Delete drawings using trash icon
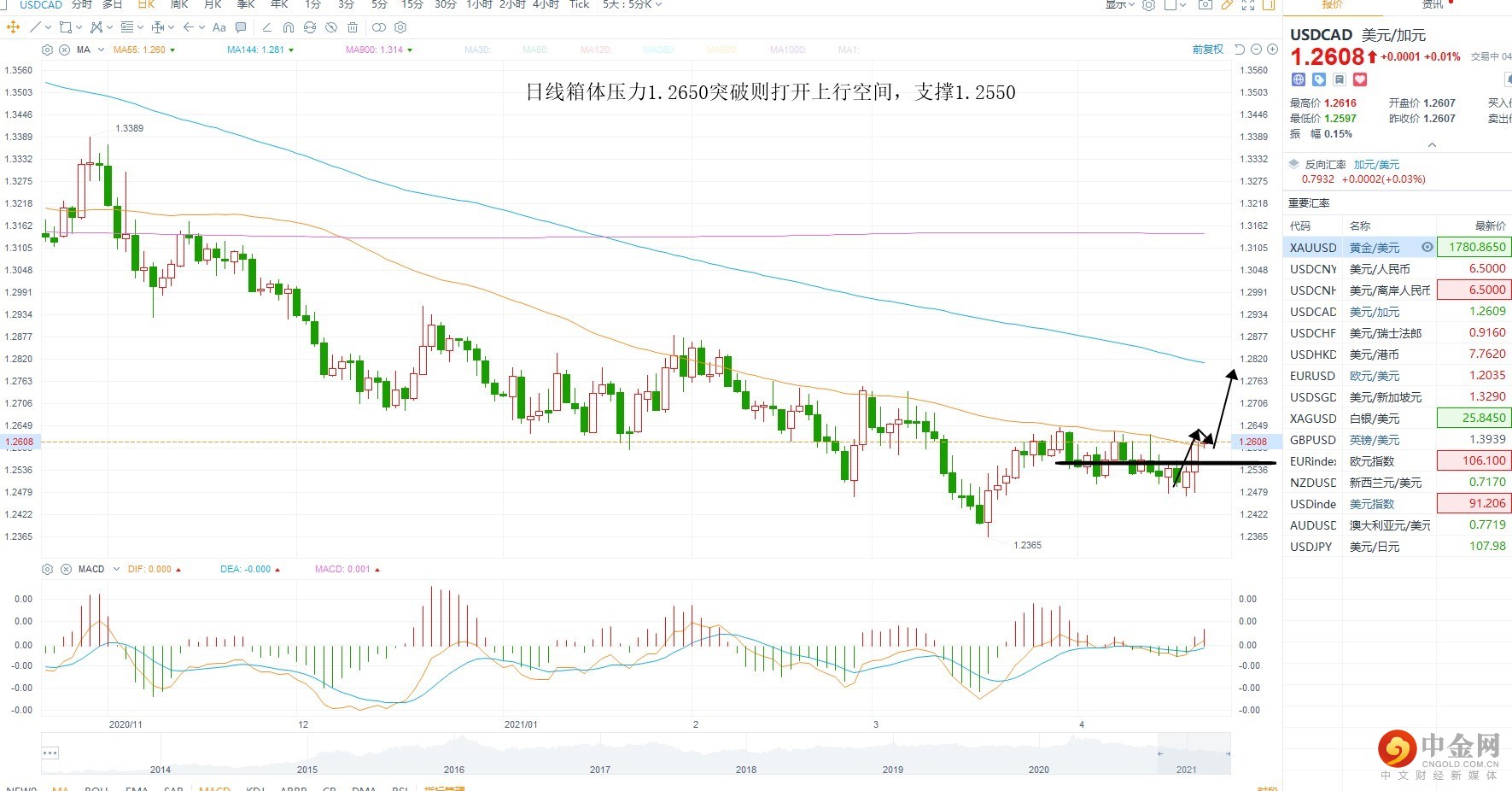1512x791 pixels. click(353, 27)
